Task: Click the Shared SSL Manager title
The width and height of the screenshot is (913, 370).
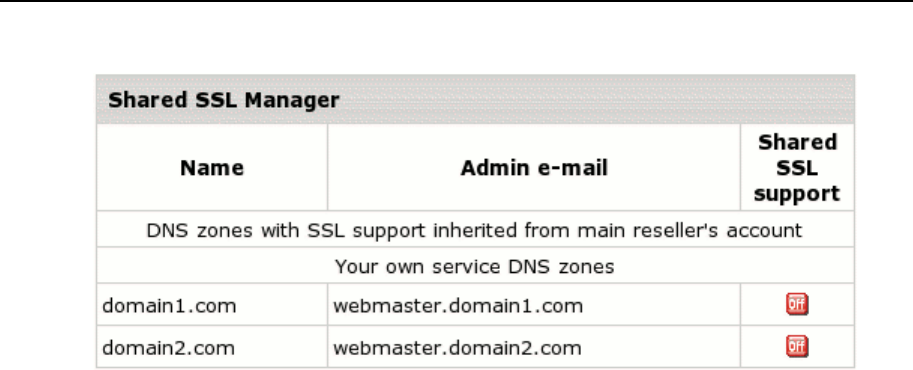Action: [x=224, y=100]
